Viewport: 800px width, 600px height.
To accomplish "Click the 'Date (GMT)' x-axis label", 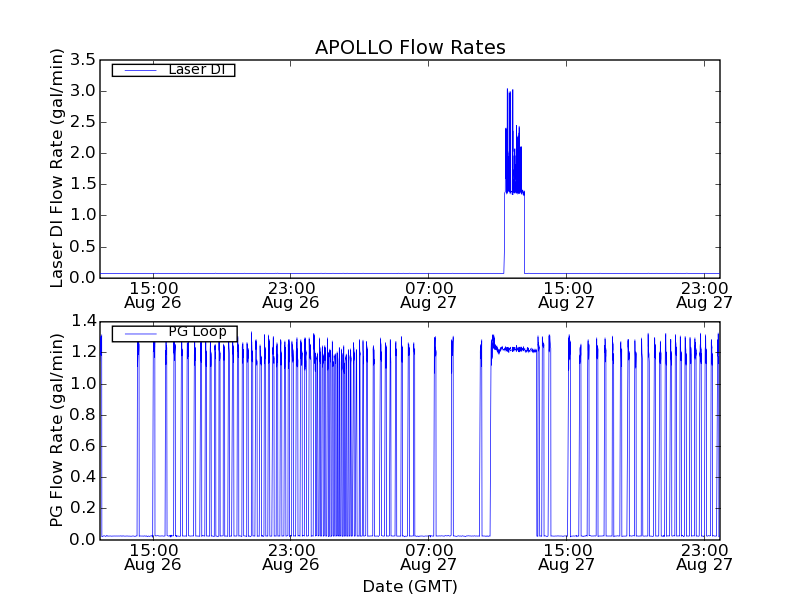I will tap(410, 586).
